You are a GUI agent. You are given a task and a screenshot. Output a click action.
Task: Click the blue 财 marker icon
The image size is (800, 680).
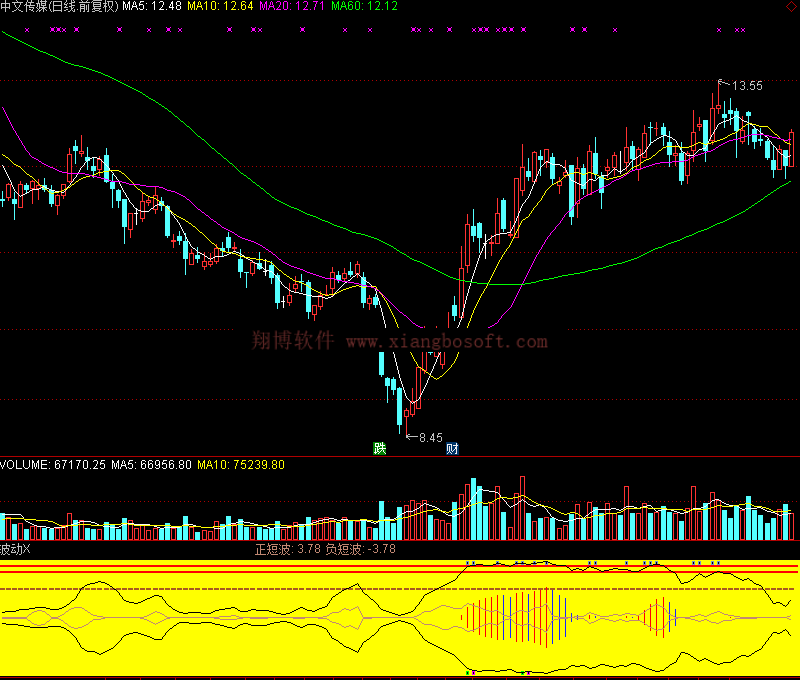(452, 448)
